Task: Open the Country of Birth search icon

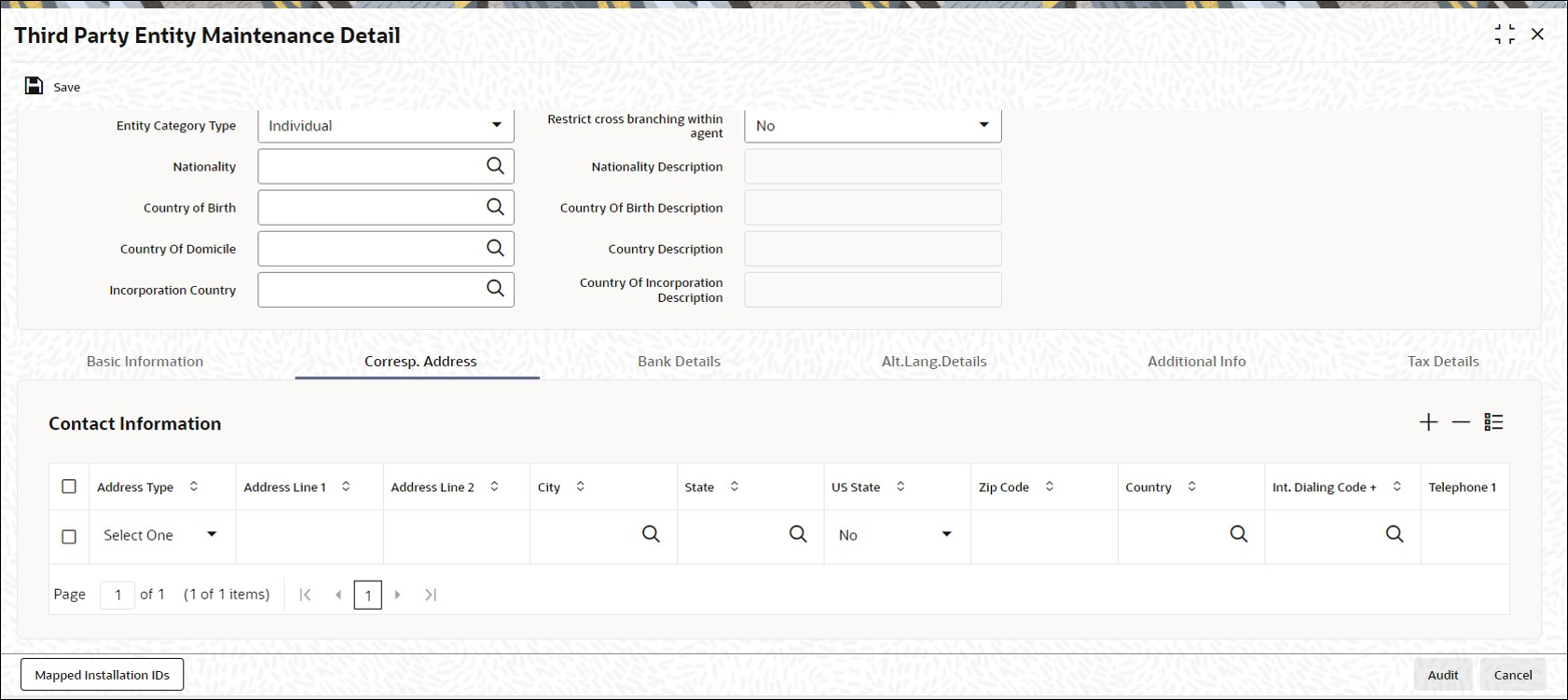Action: [x=495, y=207]
